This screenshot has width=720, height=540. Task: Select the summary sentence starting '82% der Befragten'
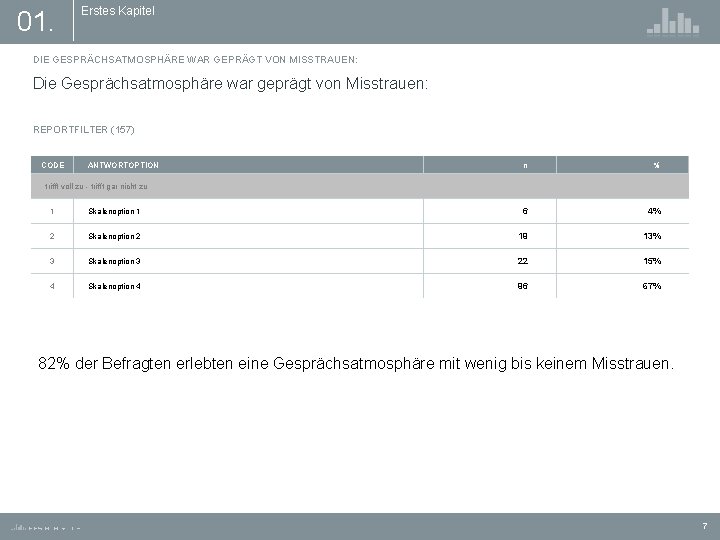tap(356, 363)
